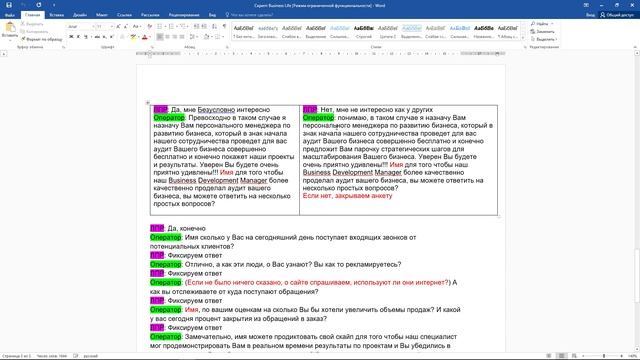Open the File (Файл) tab
The image size is (640, 360).
pyautogui.click(x=10, y=15)
